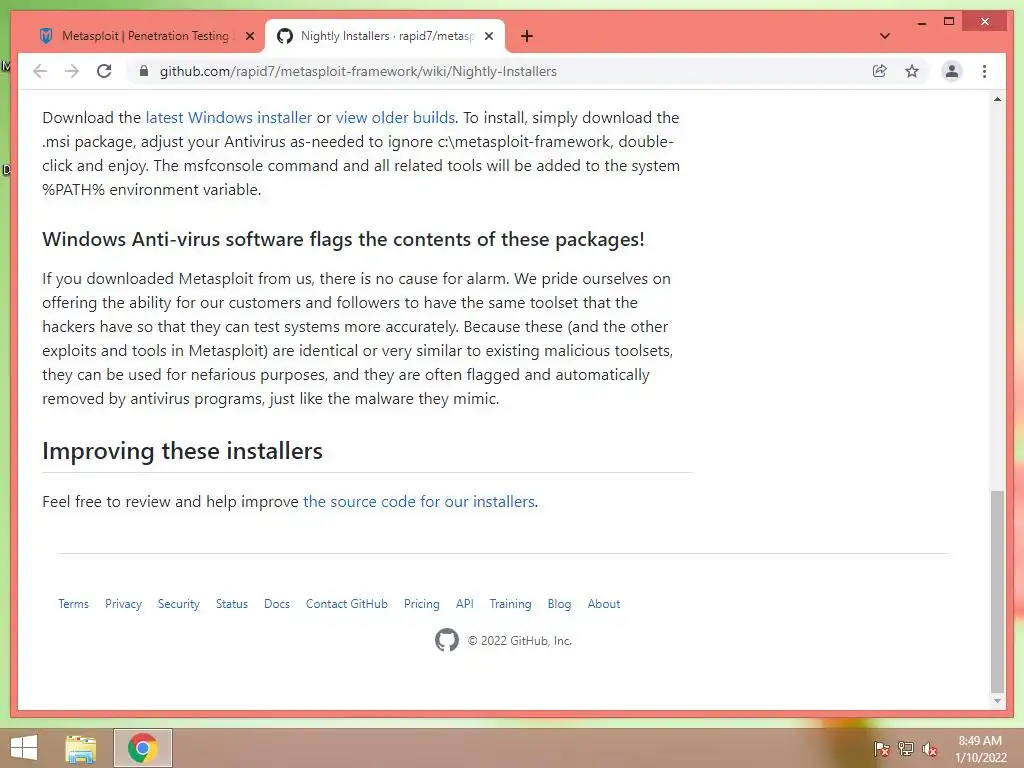Open the Training footer link
Image resolution: width=1024 pixels, height=768 pixels.
510,604
